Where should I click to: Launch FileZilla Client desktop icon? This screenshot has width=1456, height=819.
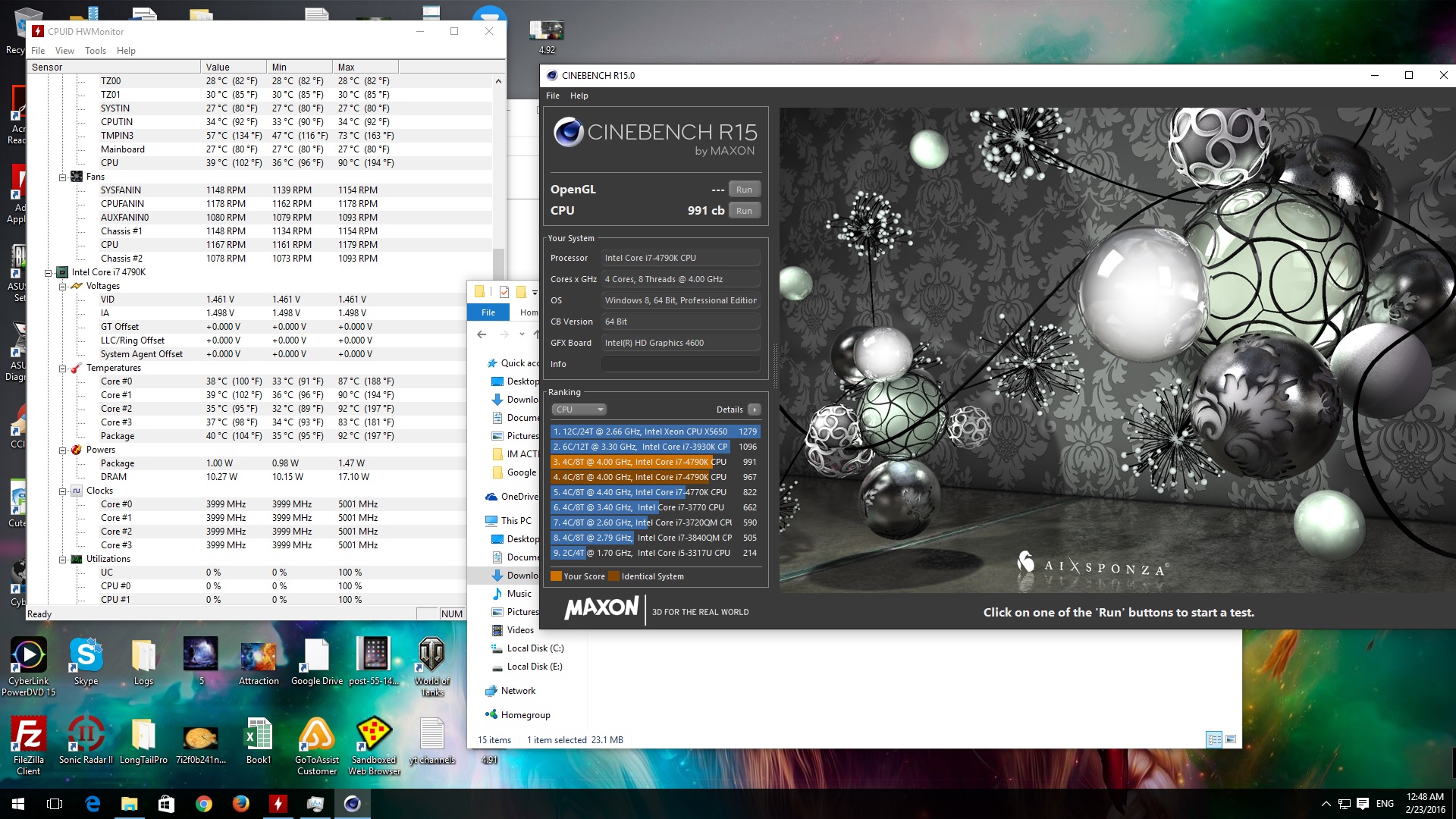pyautogui.click(x=29, y=736)
